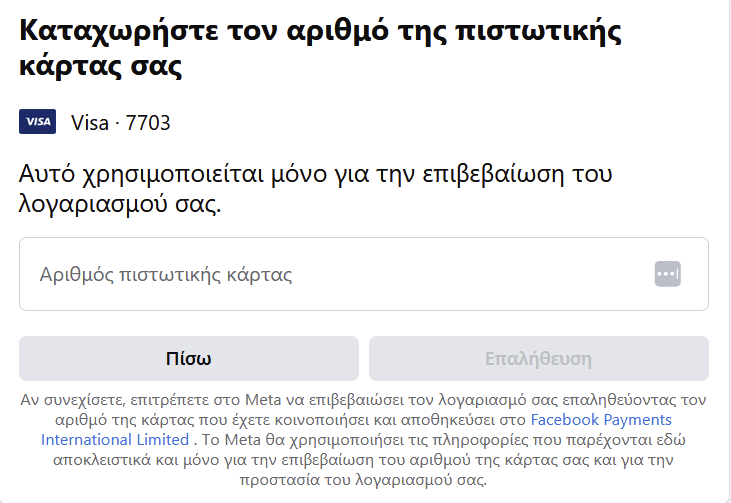
Task: Focus the Αριθμός πιστωτικής κάρτας input field
Action: [364, 274]
